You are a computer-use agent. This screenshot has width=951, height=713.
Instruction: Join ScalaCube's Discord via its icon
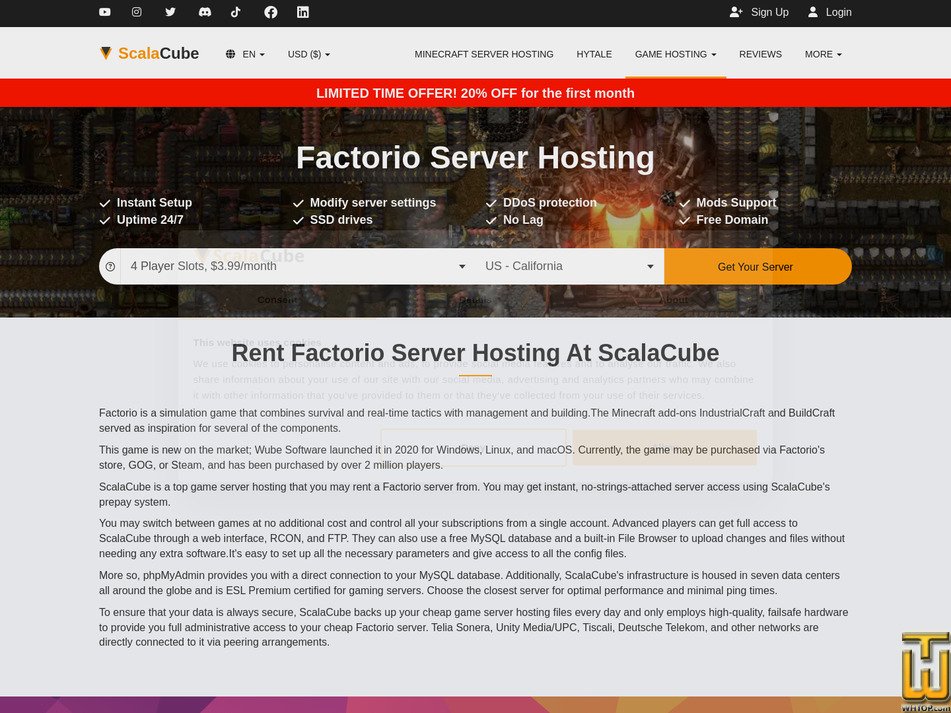(203, 13)
